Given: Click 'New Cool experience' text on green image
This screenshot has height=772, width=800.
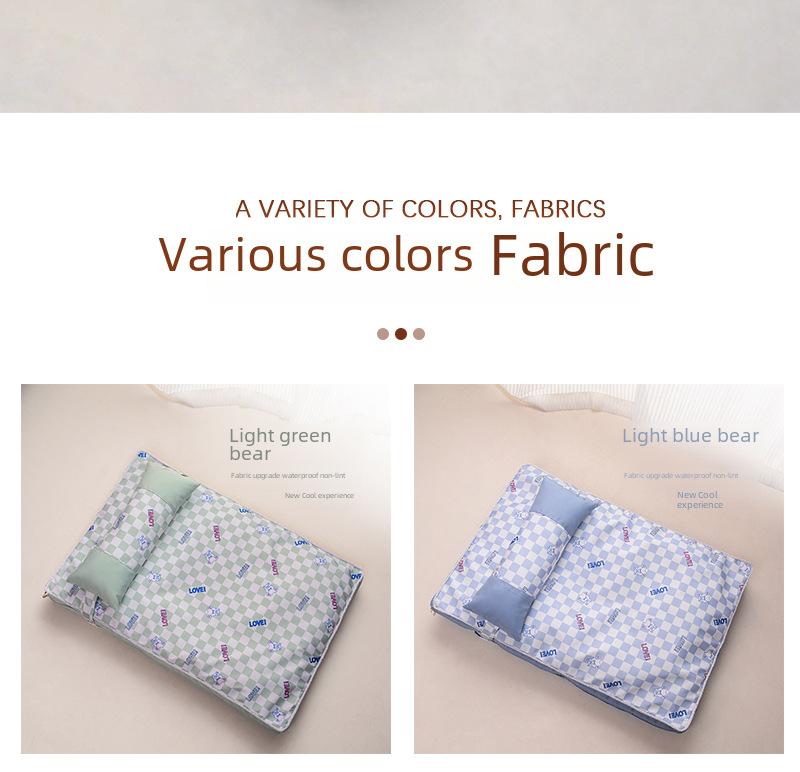Looking at the screenshot, I should click(x=319, y=495).
